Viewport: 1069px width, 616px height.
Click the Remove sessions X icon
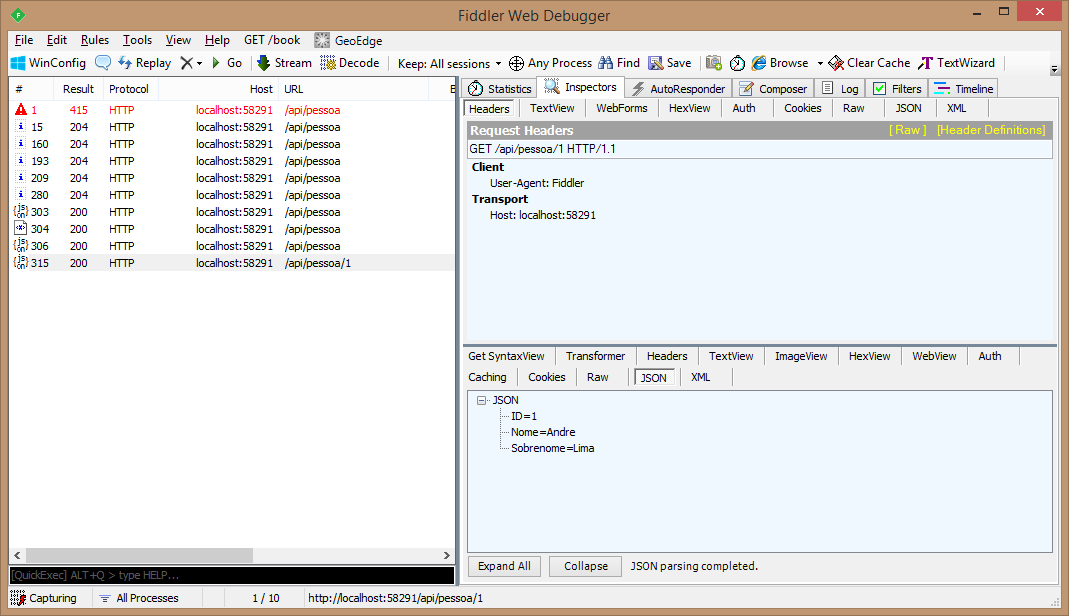pos(186,63)
